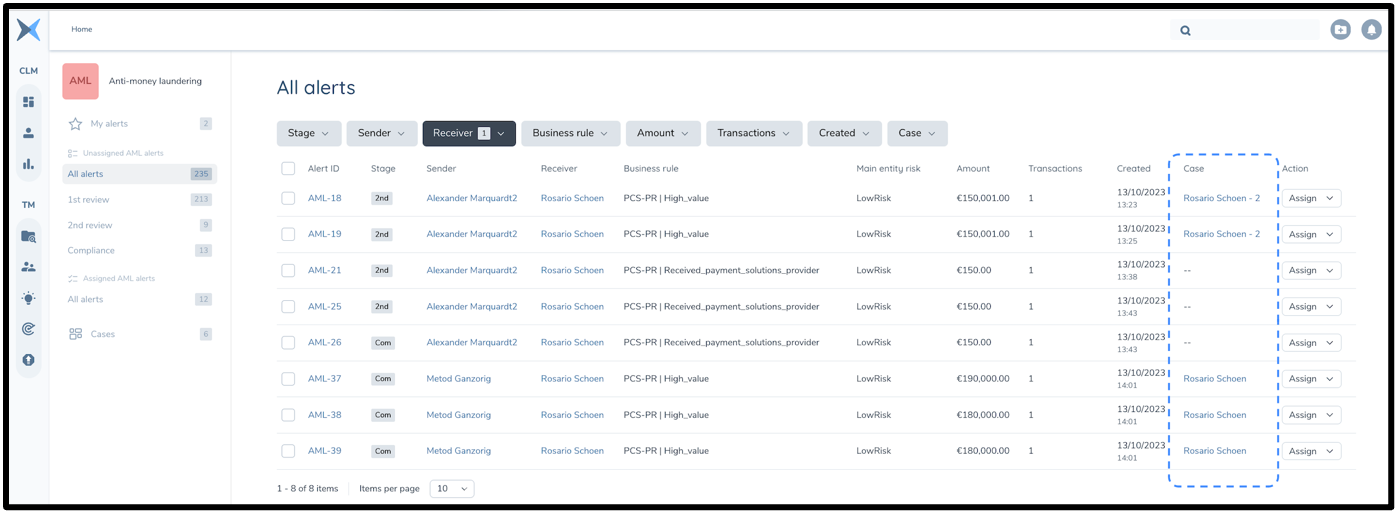Open the CLM dashboard grid icon
This screenshot has width=1399, height=516.
coord(28,101)
